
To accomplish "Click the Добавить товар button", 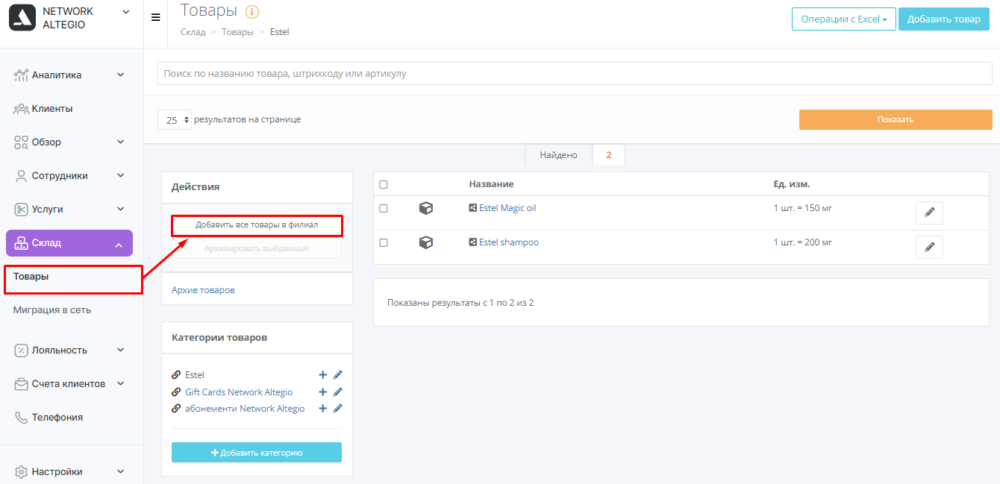I will (944, 19).
